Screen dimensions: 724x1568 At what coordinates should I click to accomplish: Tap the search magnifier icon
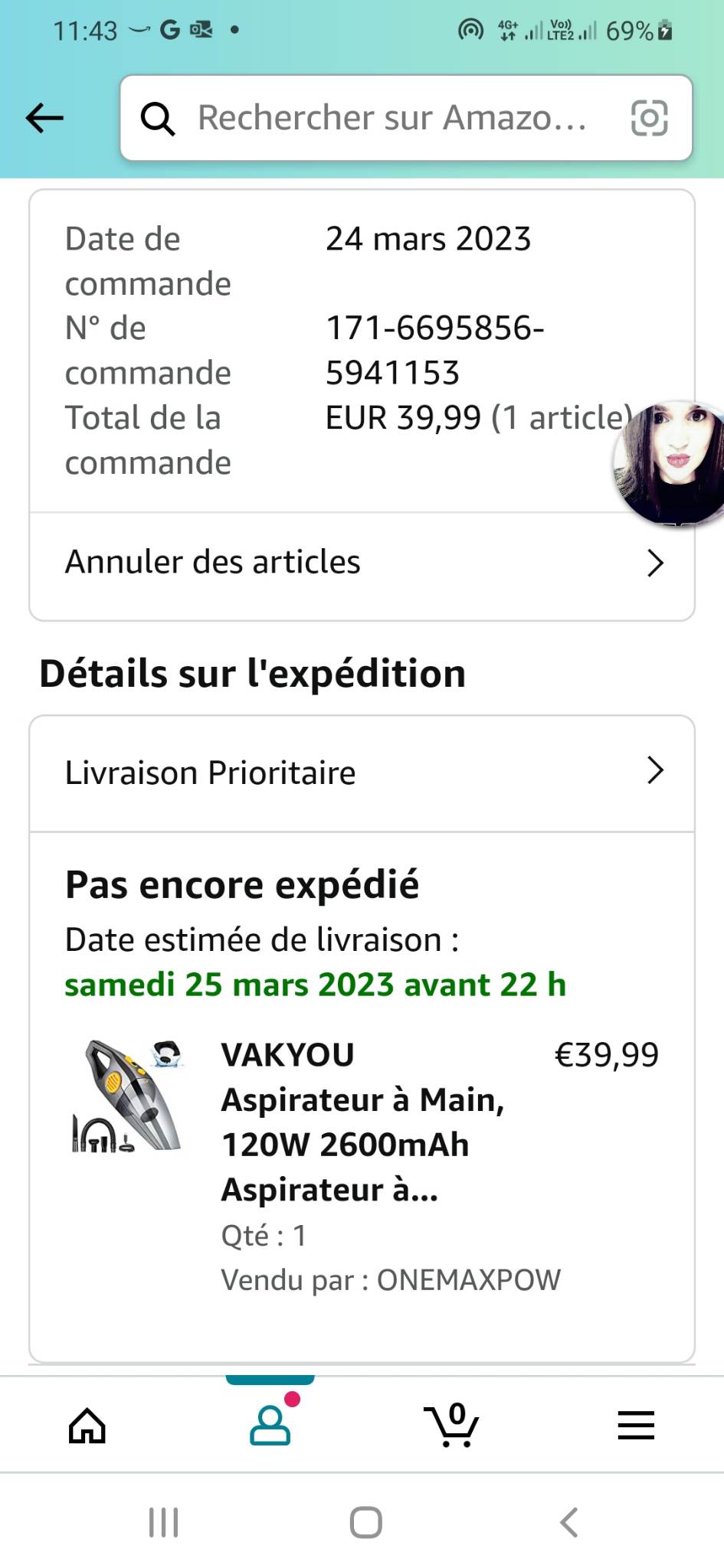coord(158,119)
